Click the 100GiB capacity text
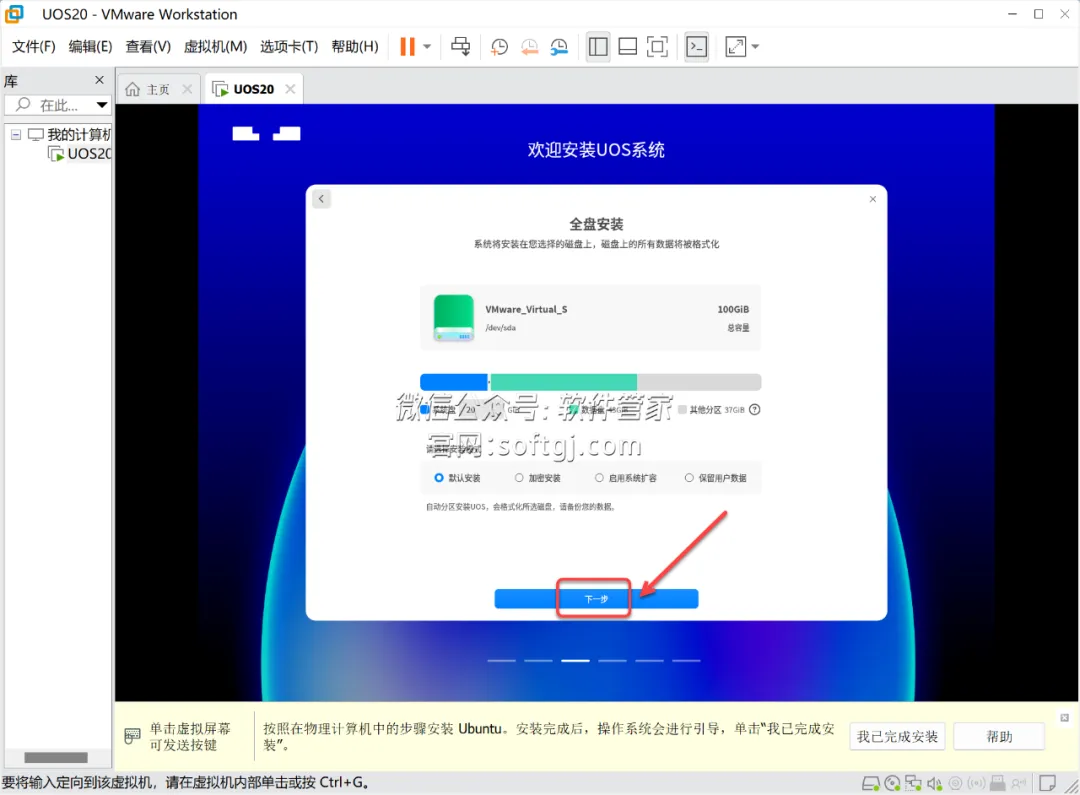The height and width of the screenshot is (795, 1080). 733,309
